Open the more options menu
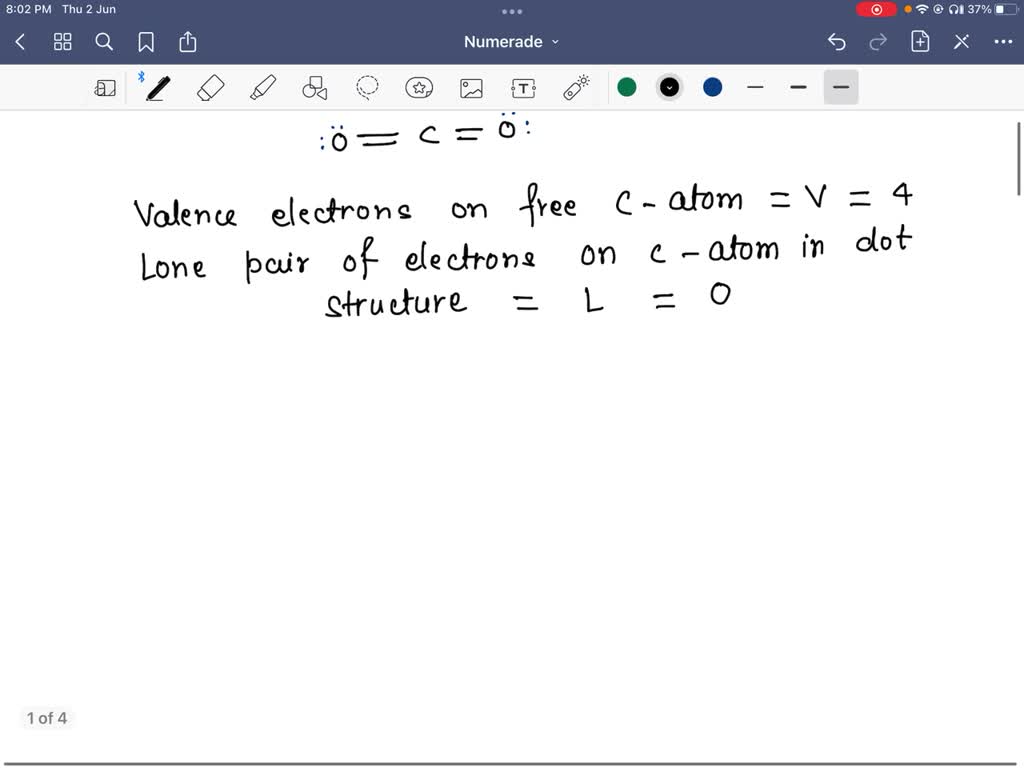 click(x=1004, y=42)
